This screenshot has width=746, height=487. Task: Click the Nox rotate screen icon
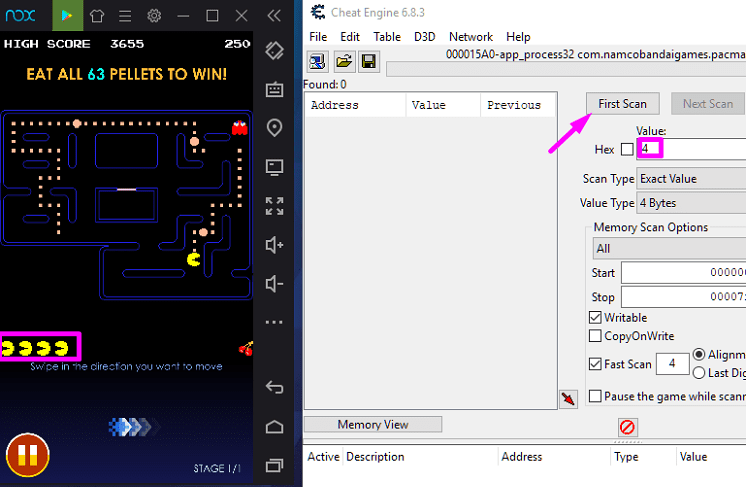[275, 50]
